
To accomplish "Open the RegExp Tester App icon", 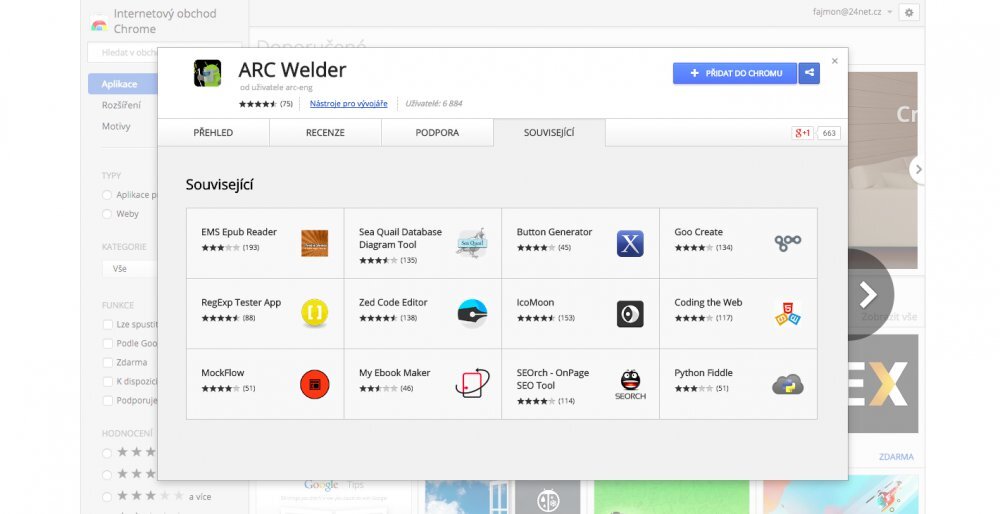I will click(314, 313).
